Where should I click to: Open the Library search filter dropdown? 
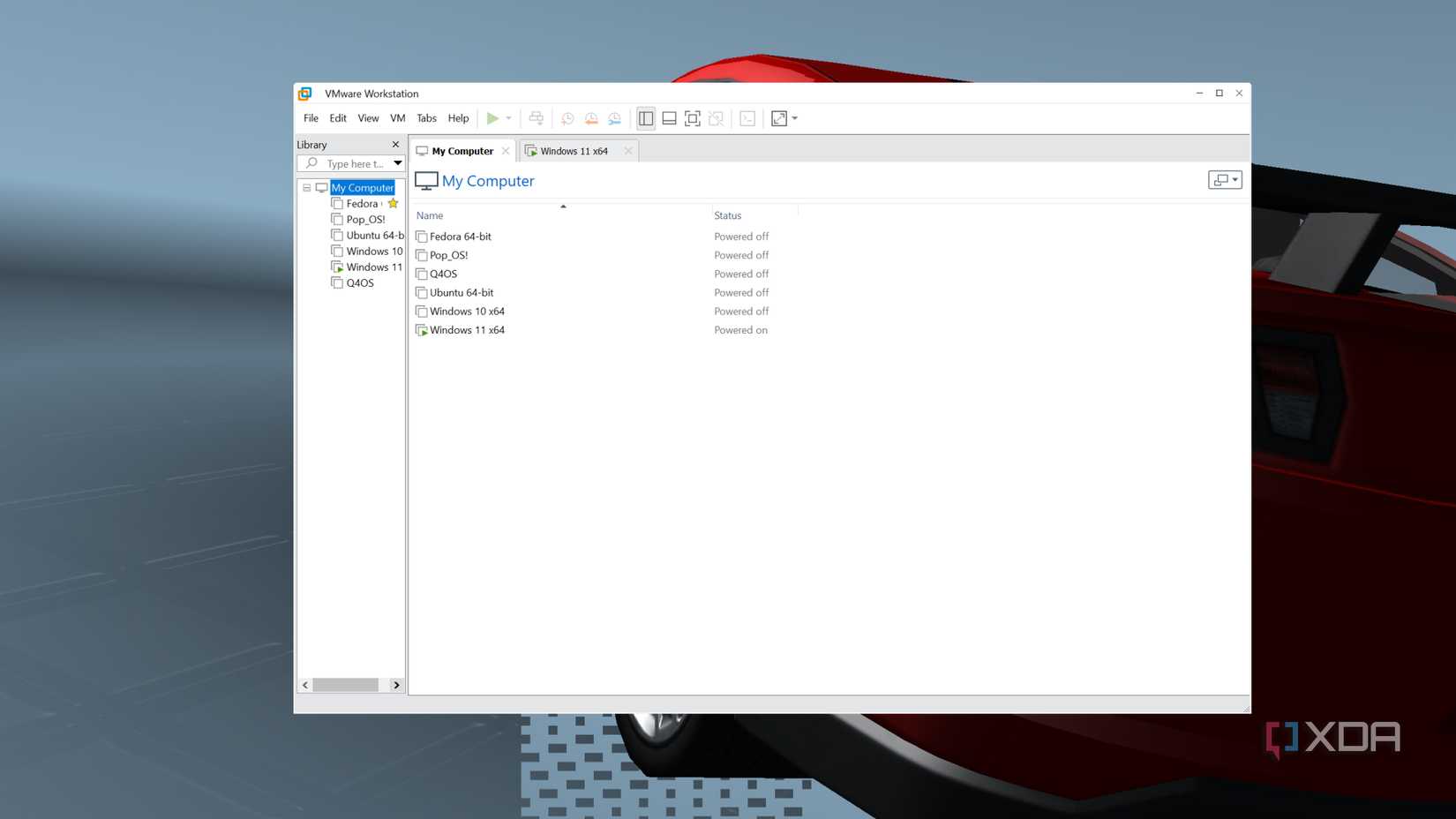coord(398,163)
